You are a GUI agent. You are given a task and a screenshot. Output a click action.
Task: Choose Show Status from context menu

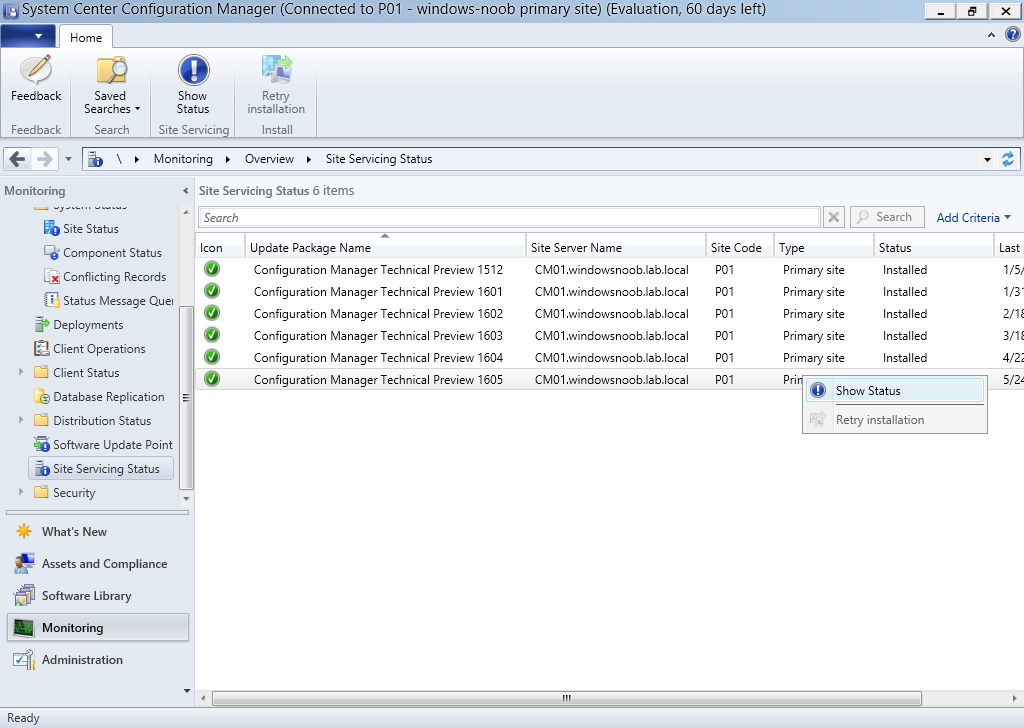[895, 390]
